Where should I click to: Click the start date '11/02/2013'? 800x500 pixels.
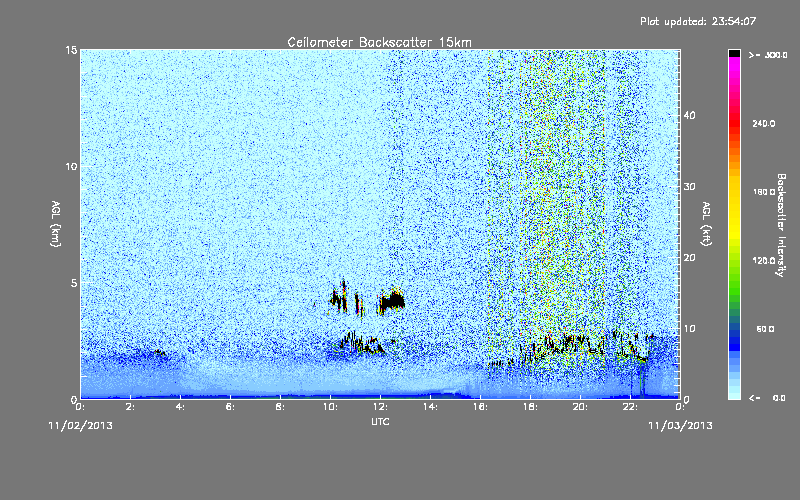pyautogui.click(x=81, y=426)
